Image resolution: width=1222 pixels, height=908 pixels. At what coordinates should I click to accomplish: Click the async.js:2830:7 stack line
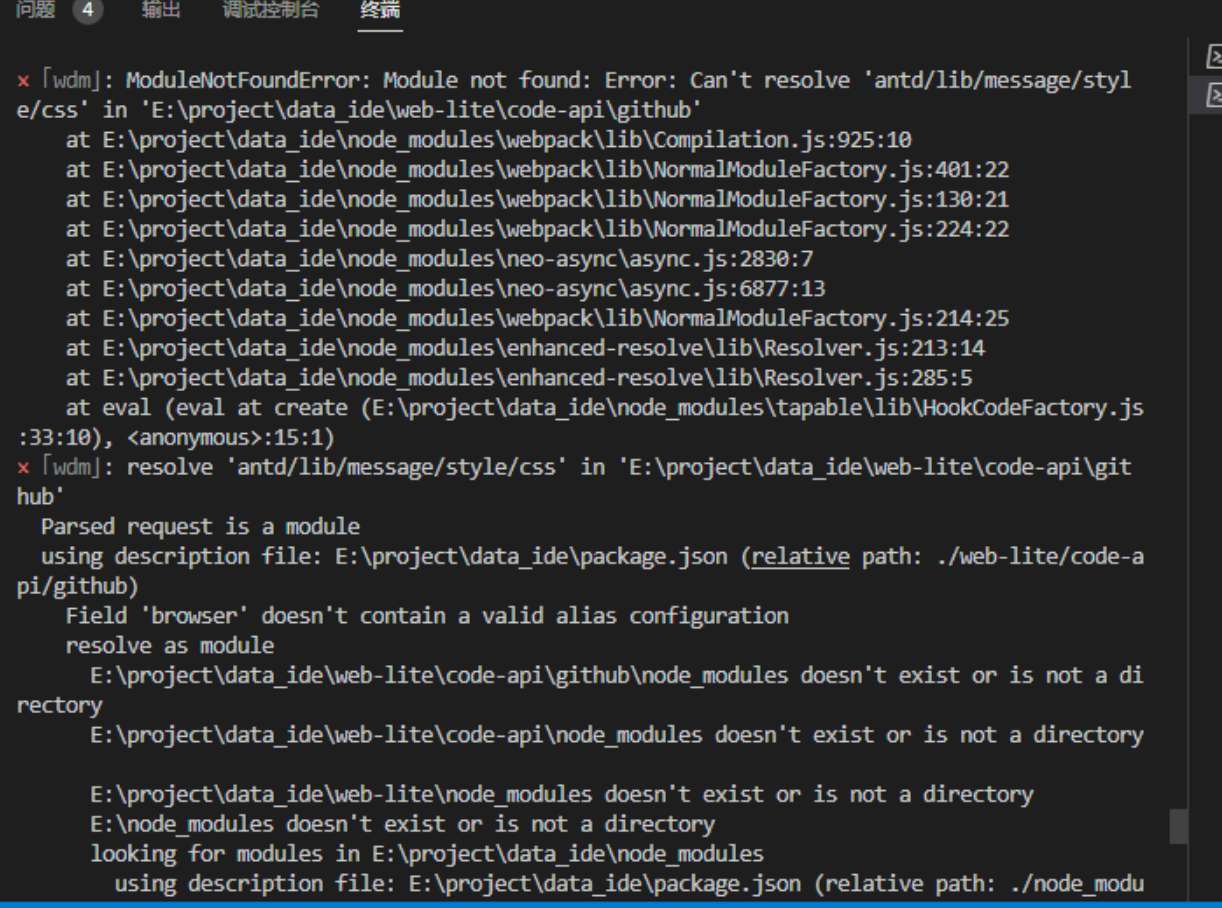coord(439,259)
